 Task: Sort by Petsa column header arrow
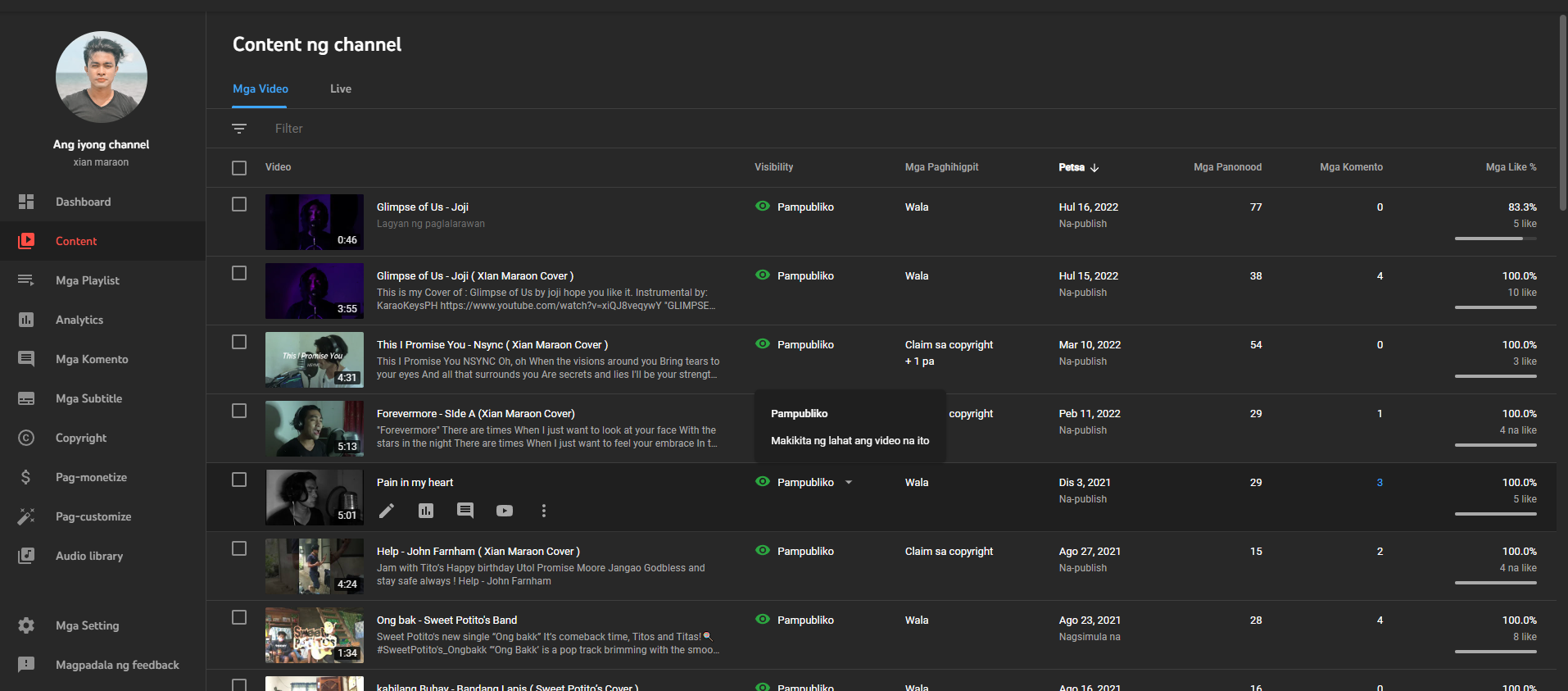[1094, 168]
